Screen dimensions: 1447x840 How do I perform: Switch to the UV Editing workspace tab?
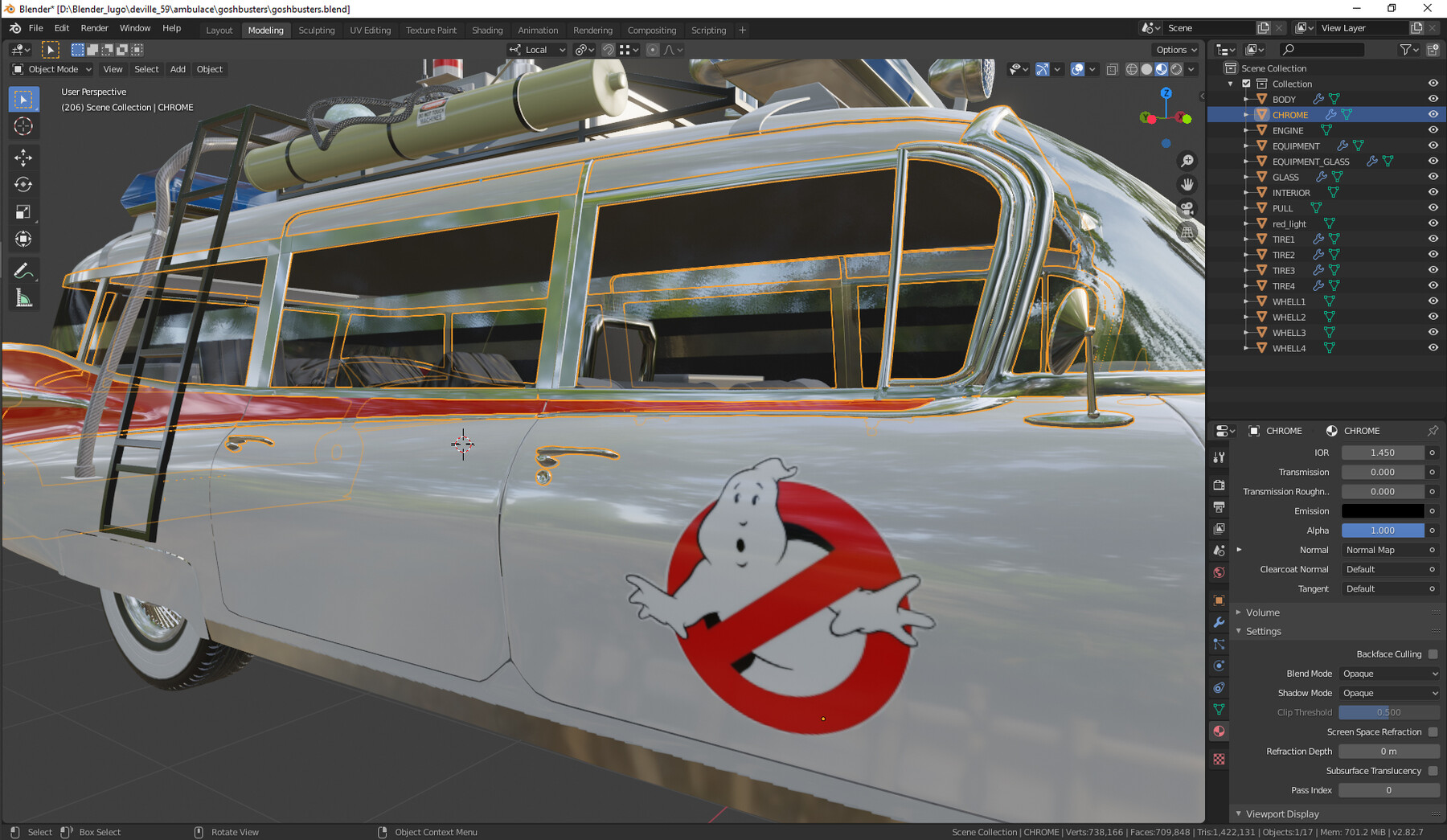[370, 31]
